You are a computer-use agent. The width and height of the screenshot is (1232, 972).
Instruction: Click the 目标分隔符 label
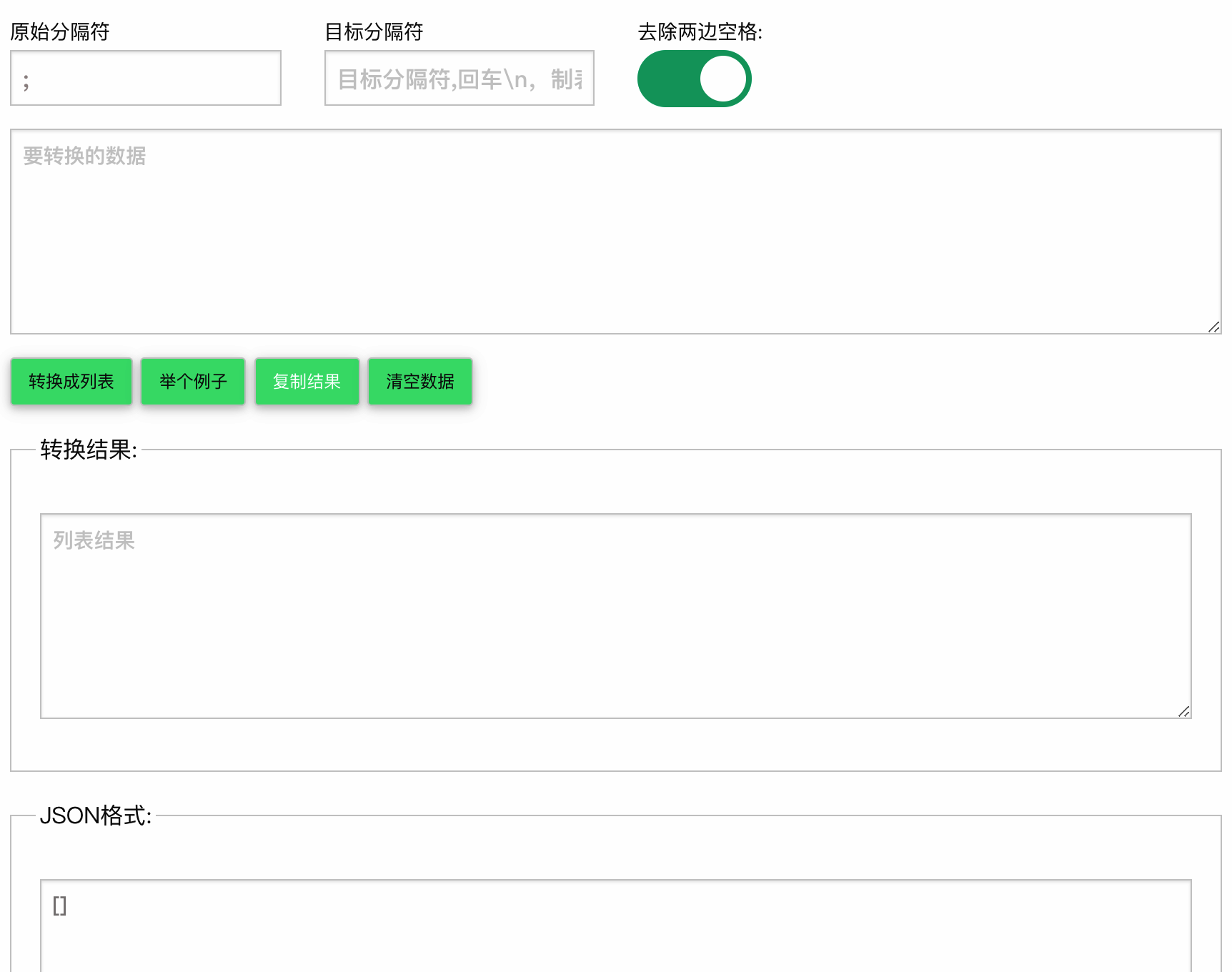[x=374, y=31]
